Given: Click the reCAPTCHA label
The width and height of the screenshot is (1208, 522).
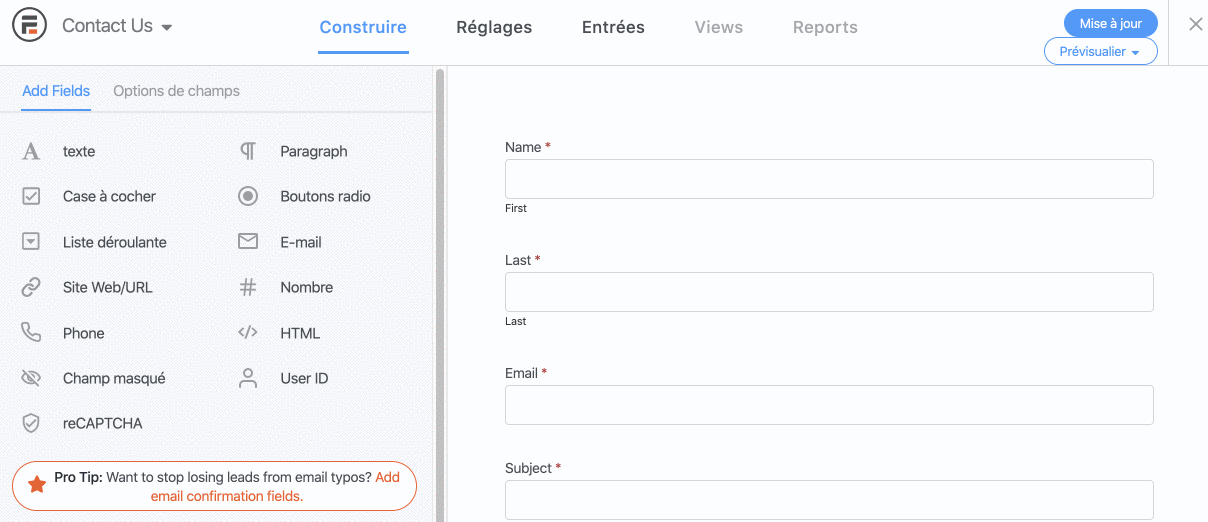Looking at the screenshot, I should 103,424.
